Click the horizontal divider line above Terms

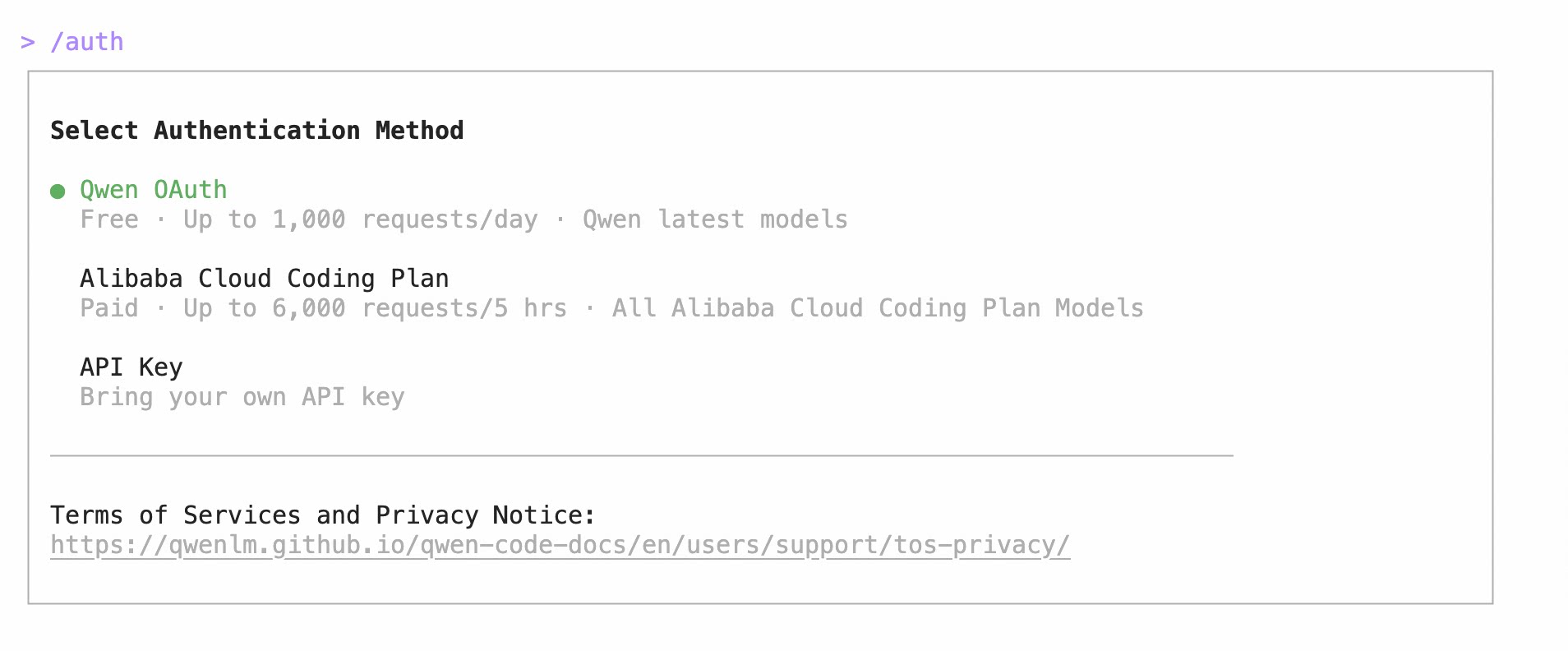[641, 455]
